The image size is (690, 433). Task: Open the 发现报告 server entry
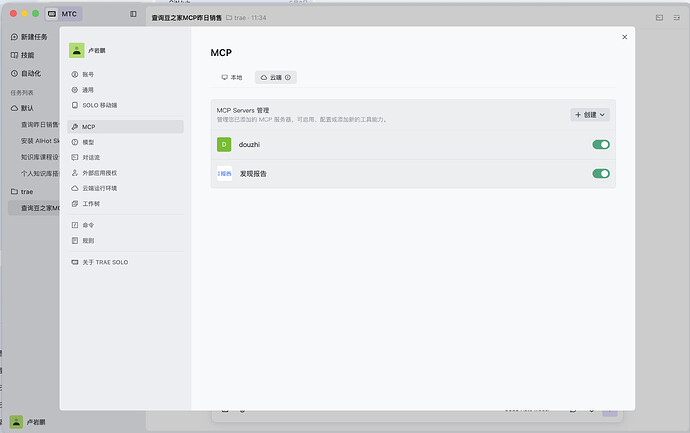click(x=413, y=174)
